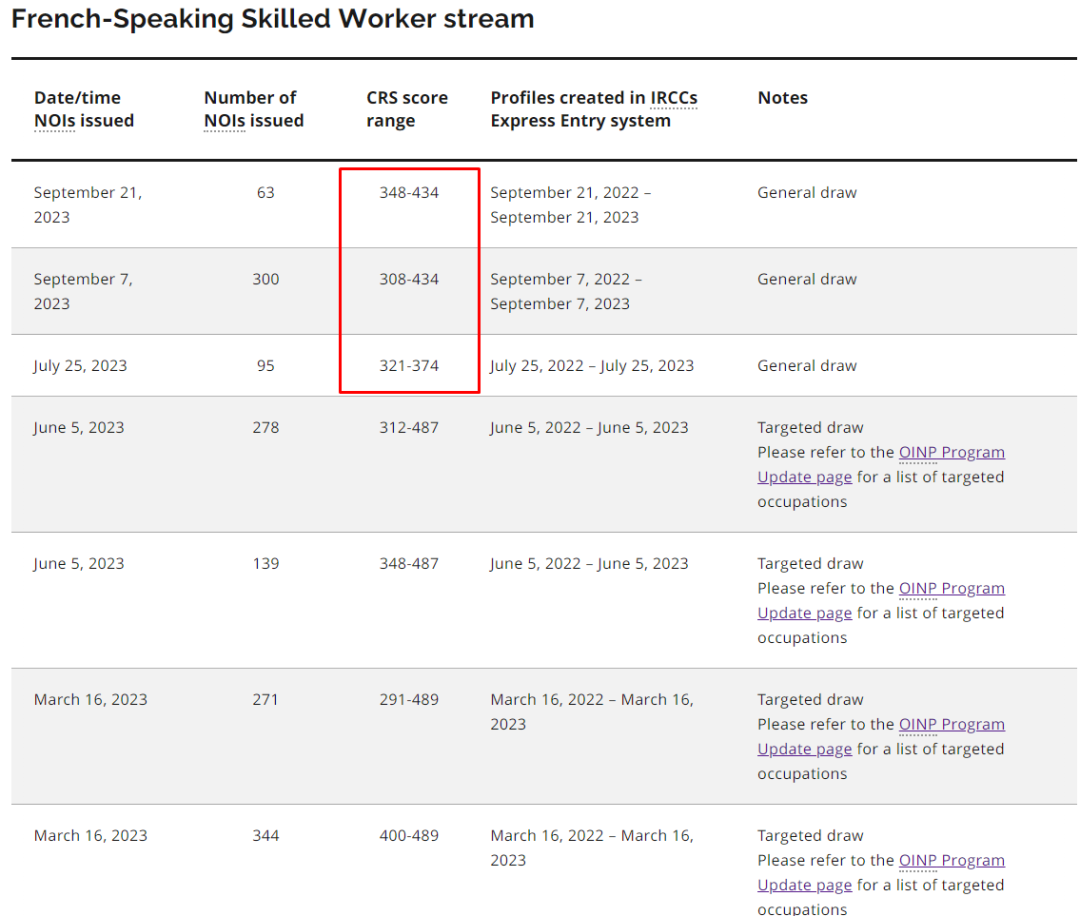Screen dimensions: 1080x916
Task: Select 'Targeted draw' text in 139 NOIs row
Action: pyautogui.click(x=811, y=564)
